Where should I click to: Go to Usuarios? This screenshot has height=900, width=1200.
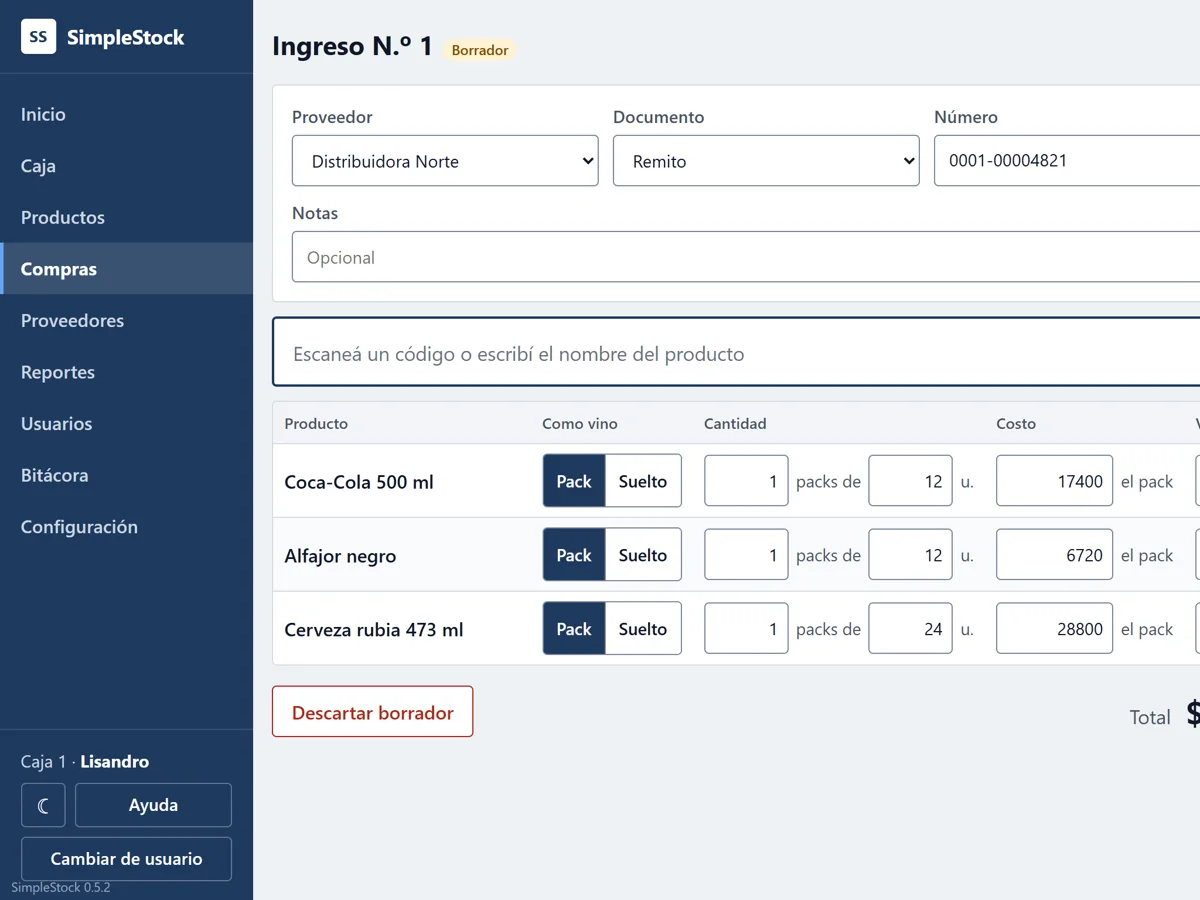point(127,423)
